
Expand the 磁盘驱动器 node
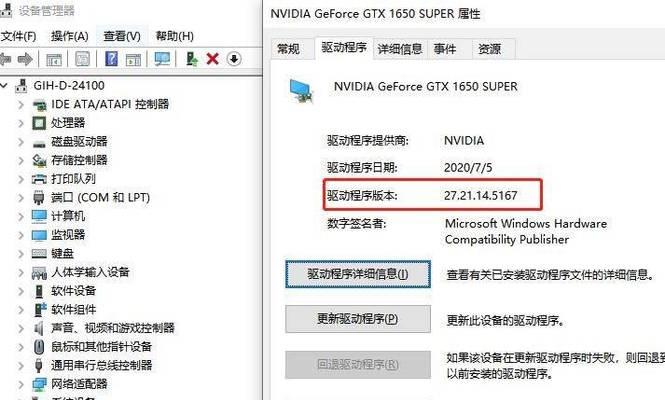[21, 142]
